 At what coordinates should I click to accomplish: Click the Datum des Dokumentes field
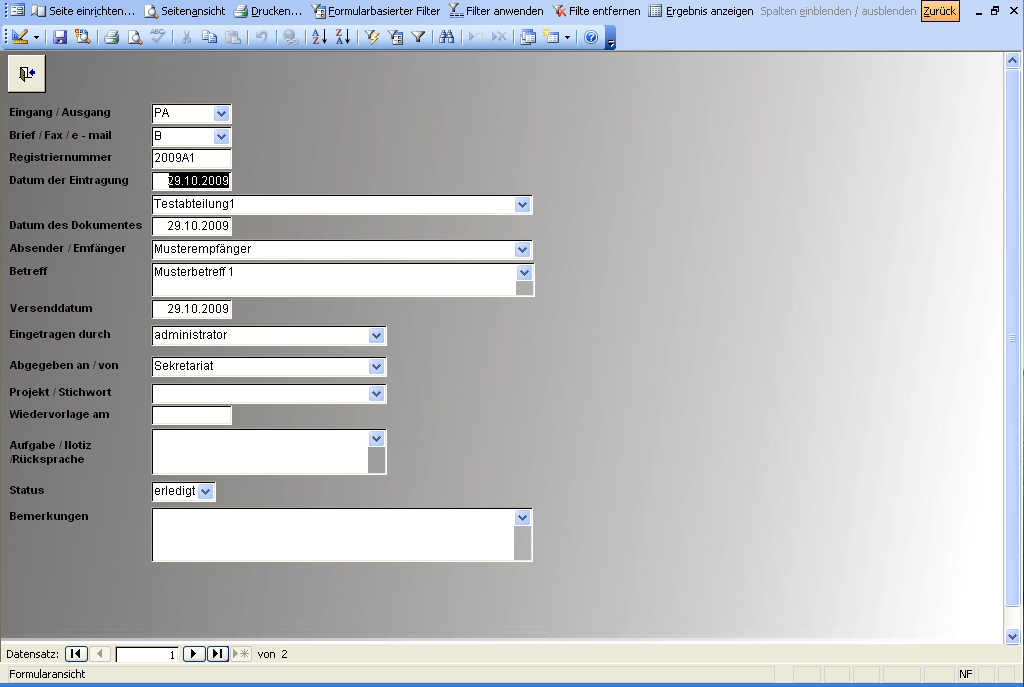pyautogui.click(x=191, y=226)
